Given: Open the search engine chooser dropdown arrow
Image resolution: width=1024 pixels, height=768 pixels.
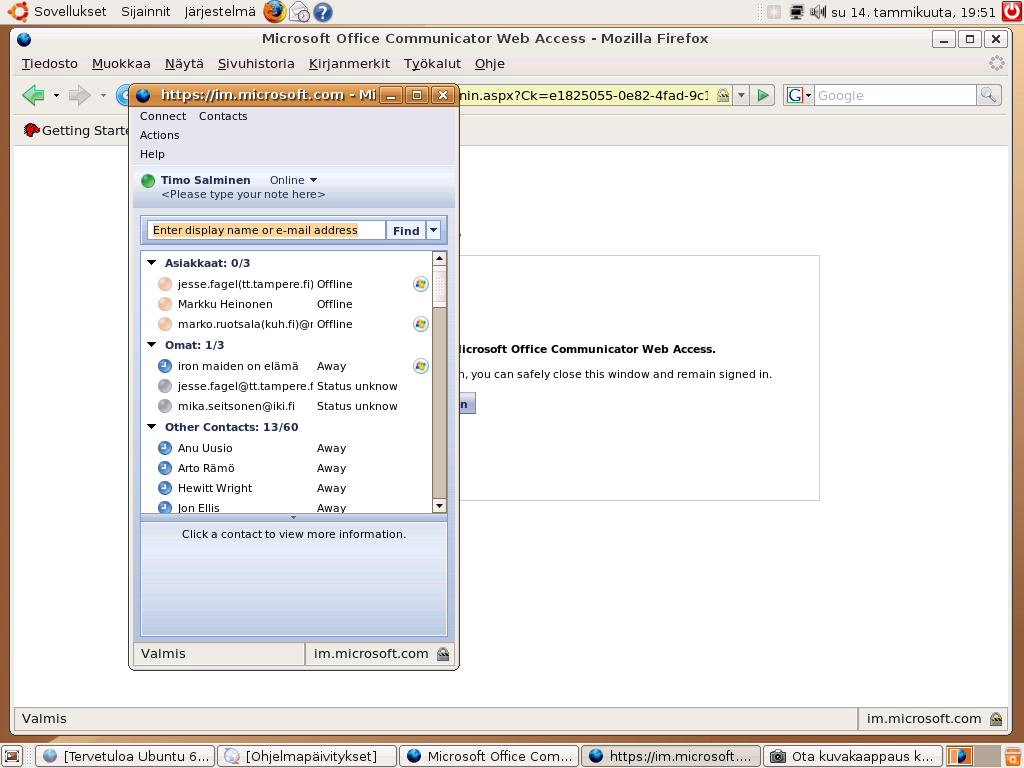Looking at the screenshot, I should (808, 95).
